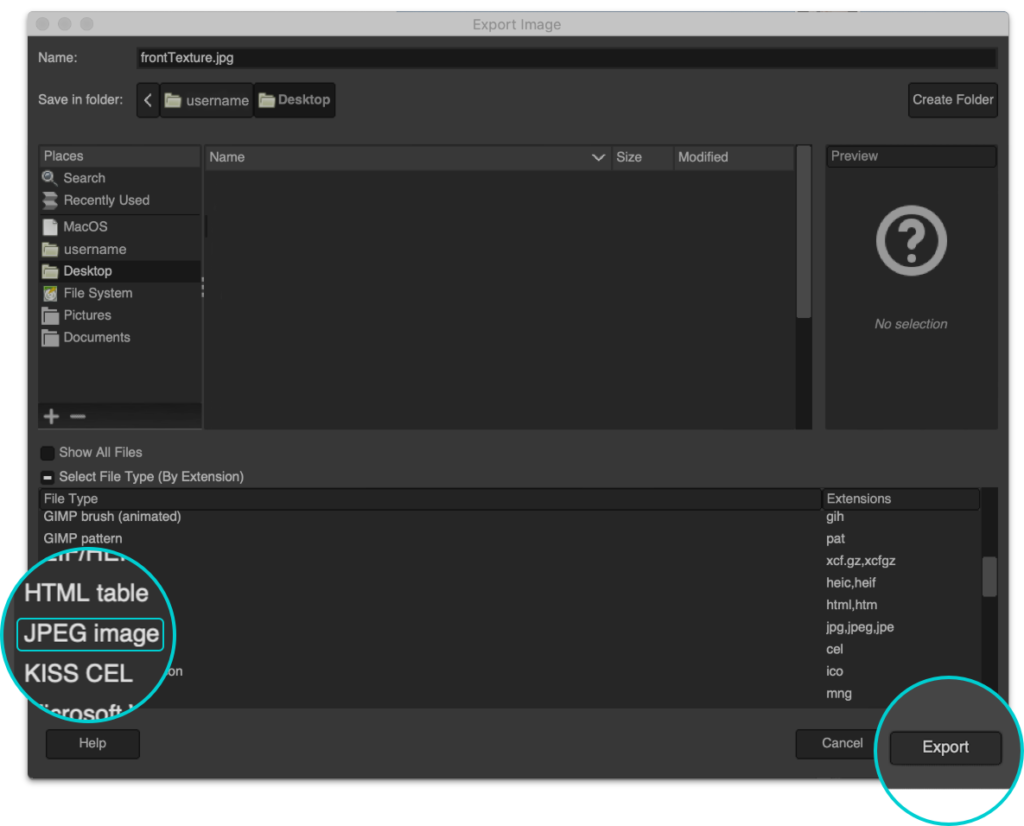Viewport: 1024px width, 826px height.
Task: Click the Desktop path breadcrumb button
Action: click(295, 100)
